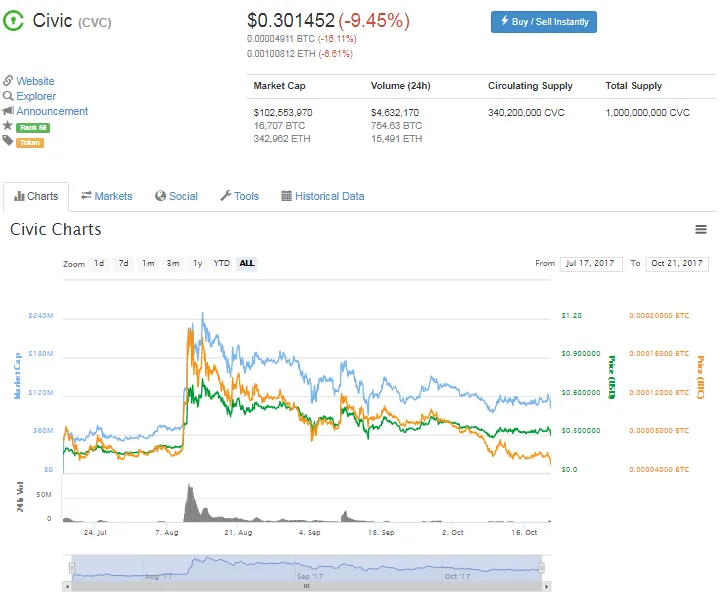Toggle the Price (BTC) axis label
Screen dimensions: 725x597
(x=701, y=377)
